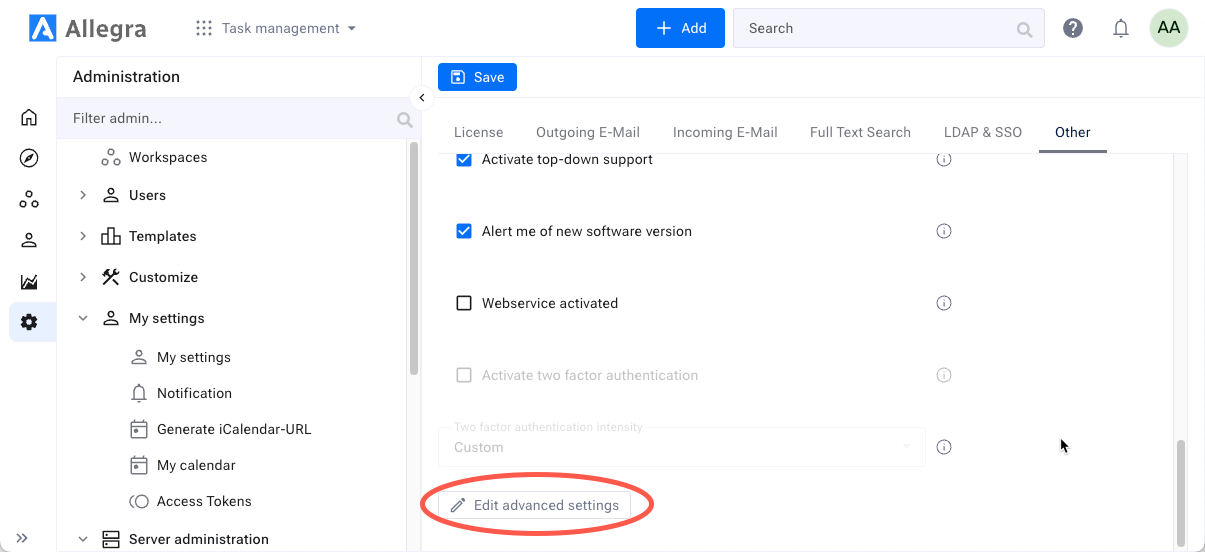This screenshot has height=552, width=1205.
Task: Click the chart reports icon in sidebar
Action: [29, 282]
